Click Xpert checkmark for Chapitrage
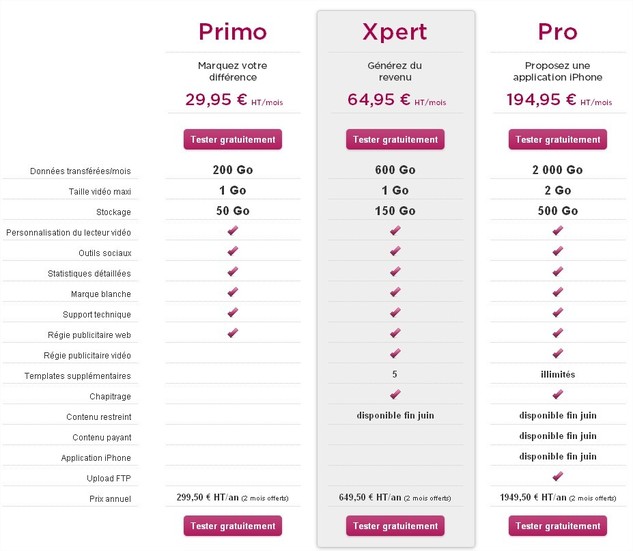 click(x=395, y=394)
